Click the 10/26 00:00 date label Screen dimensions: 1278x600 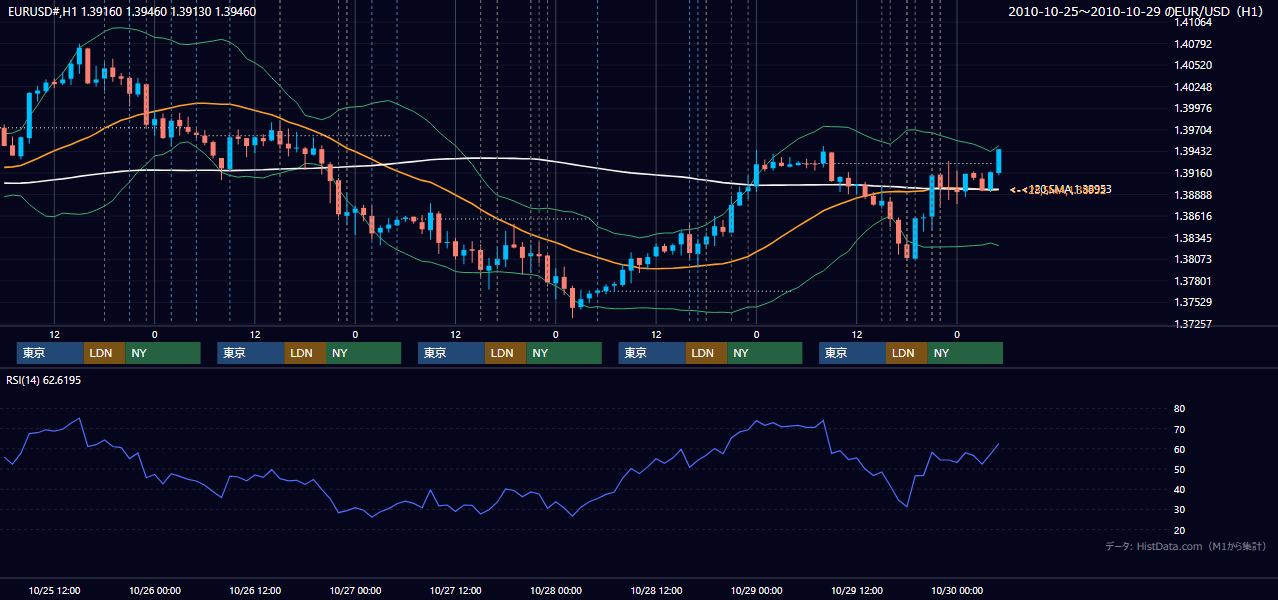154,590
